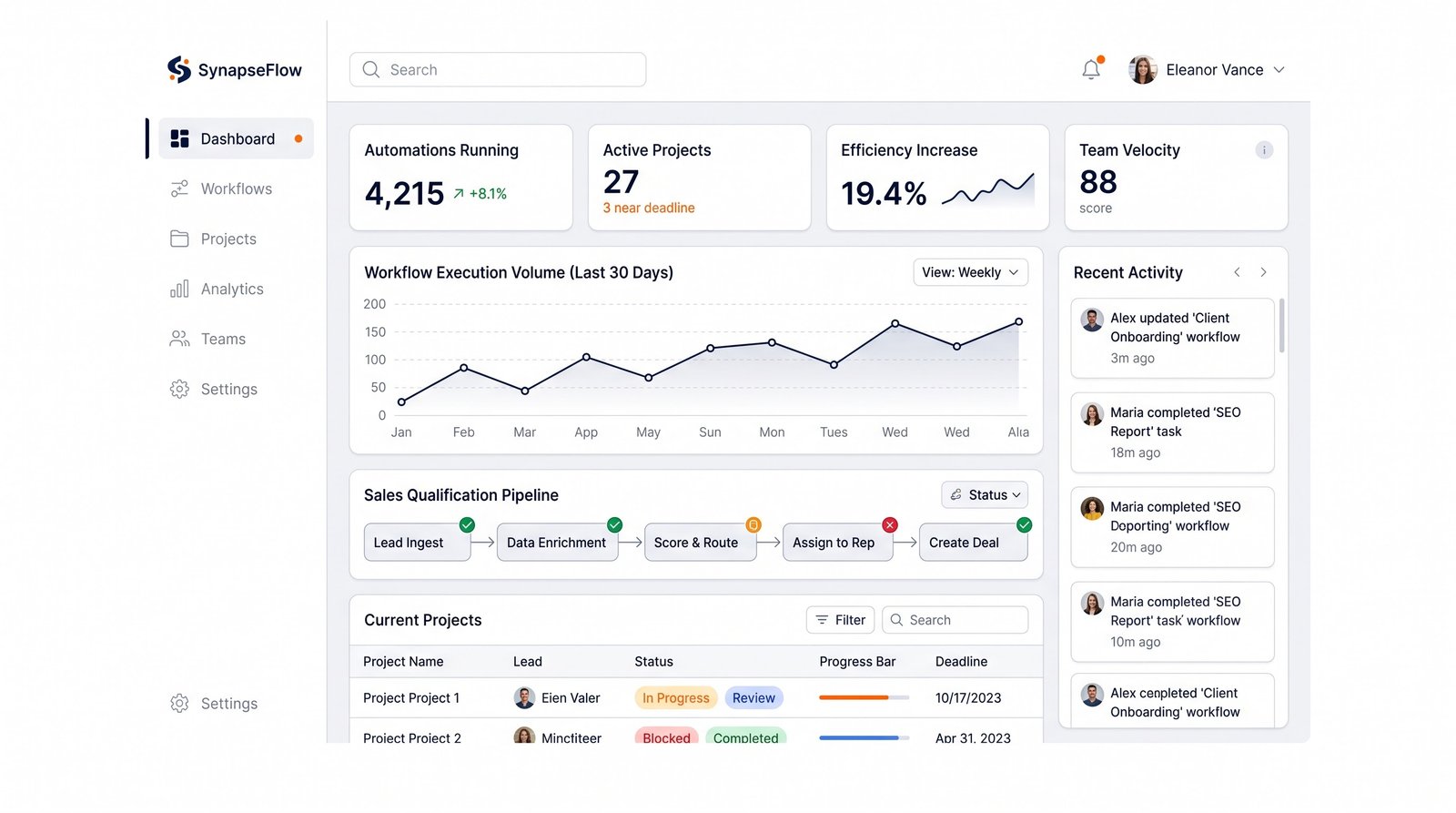Click the red error badge on Assign to Rep
The width and height of the screenshot is (1456, 813).
click(890, 524)
